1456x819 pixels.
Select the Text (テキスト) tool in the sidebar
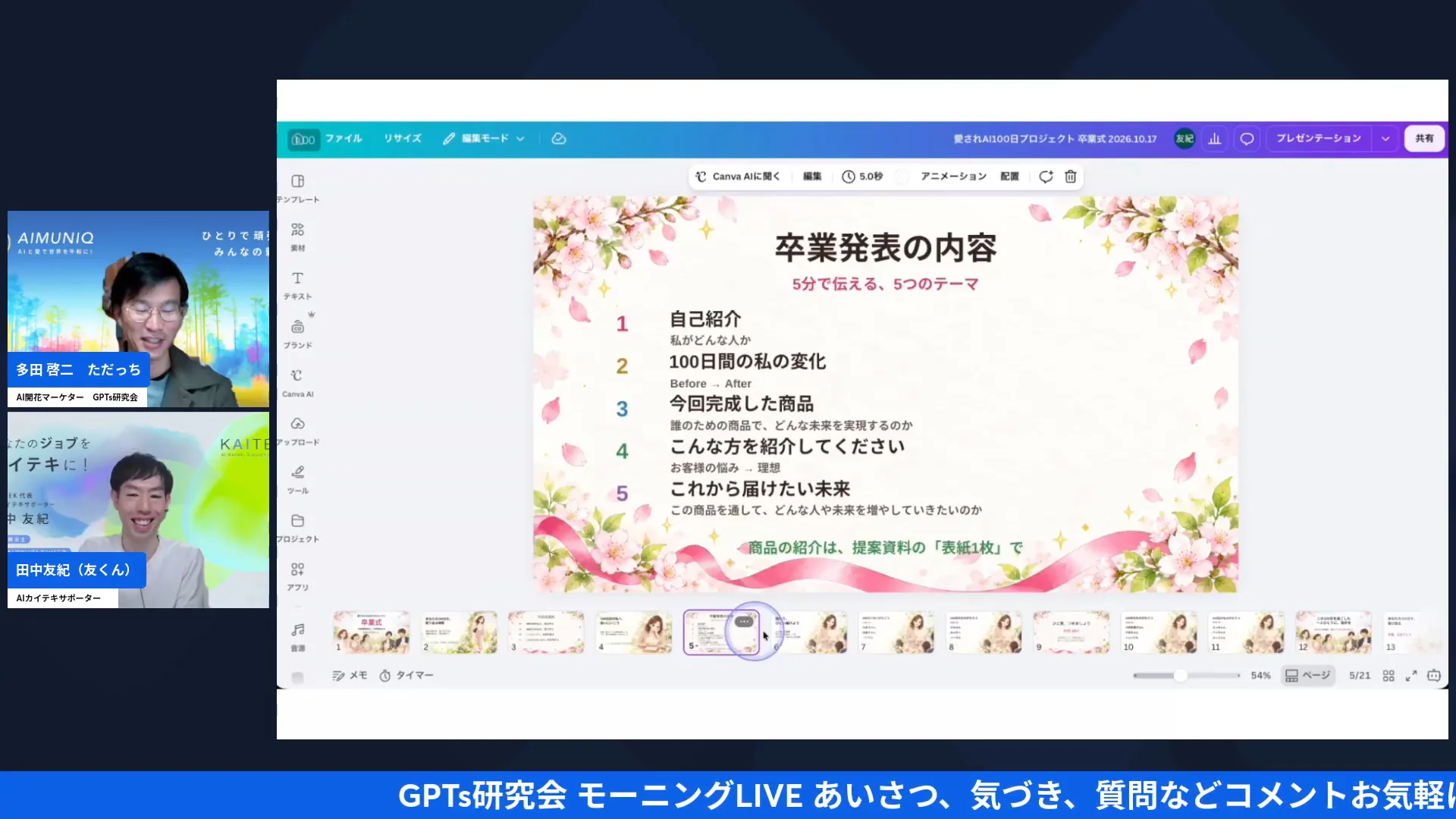click(297, 285)
